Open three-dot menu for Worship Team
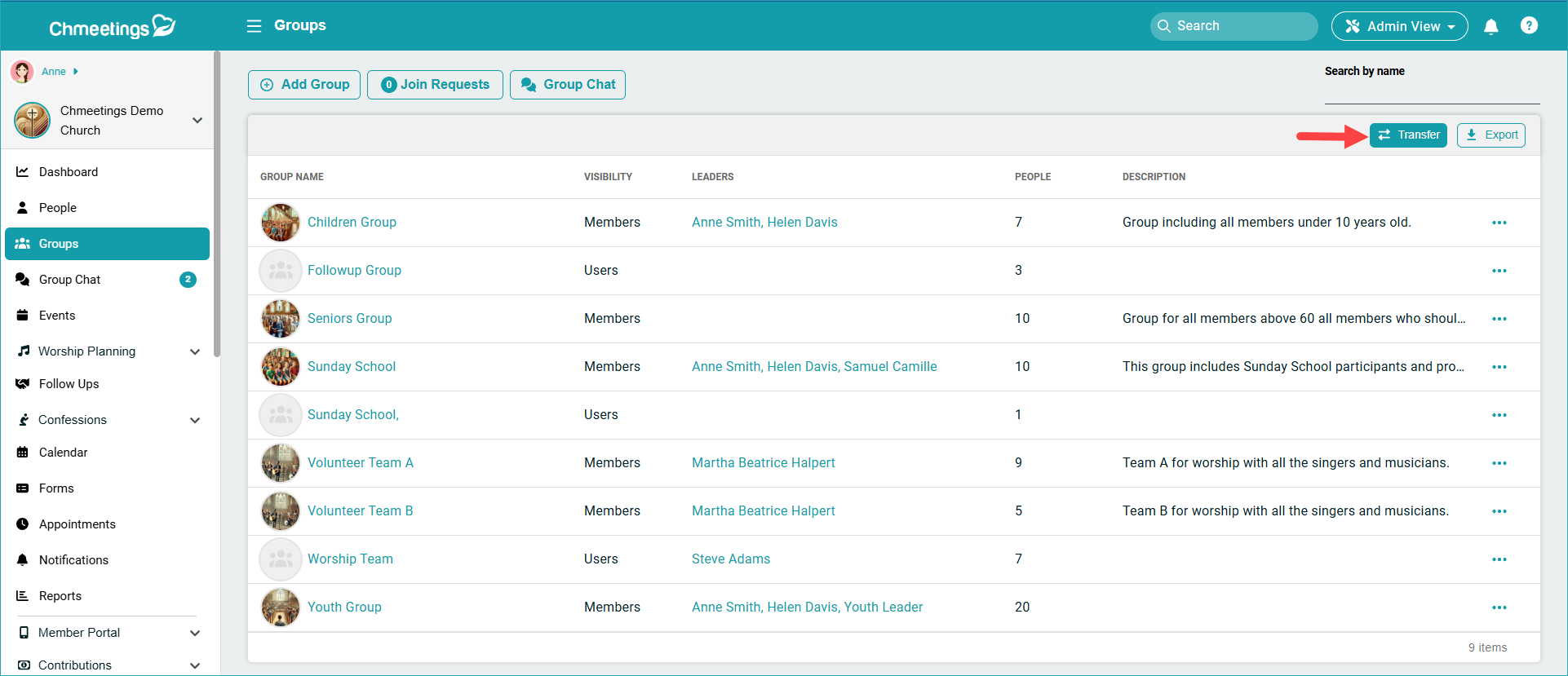Viewport: 1568px width, 676px height. click(1499, 559)
